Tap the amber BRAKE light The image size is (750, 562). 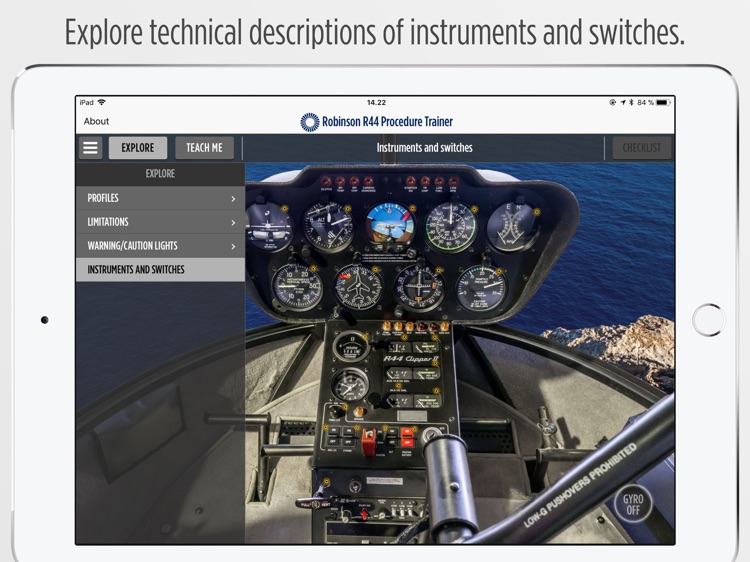358,412
